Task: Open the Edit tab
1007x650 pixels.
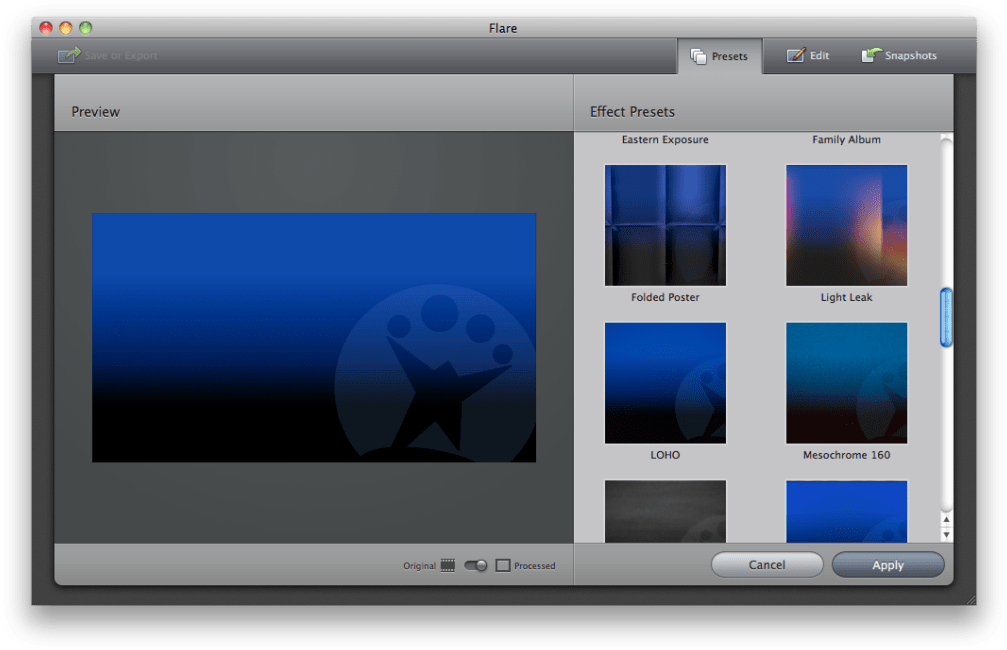Action: tap(808, 56)
